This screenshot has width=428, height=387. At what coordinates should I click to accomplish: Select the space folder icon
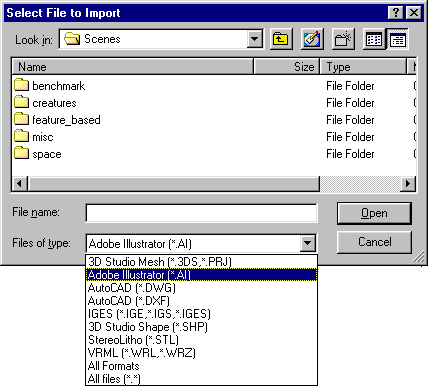click(22, 153)
